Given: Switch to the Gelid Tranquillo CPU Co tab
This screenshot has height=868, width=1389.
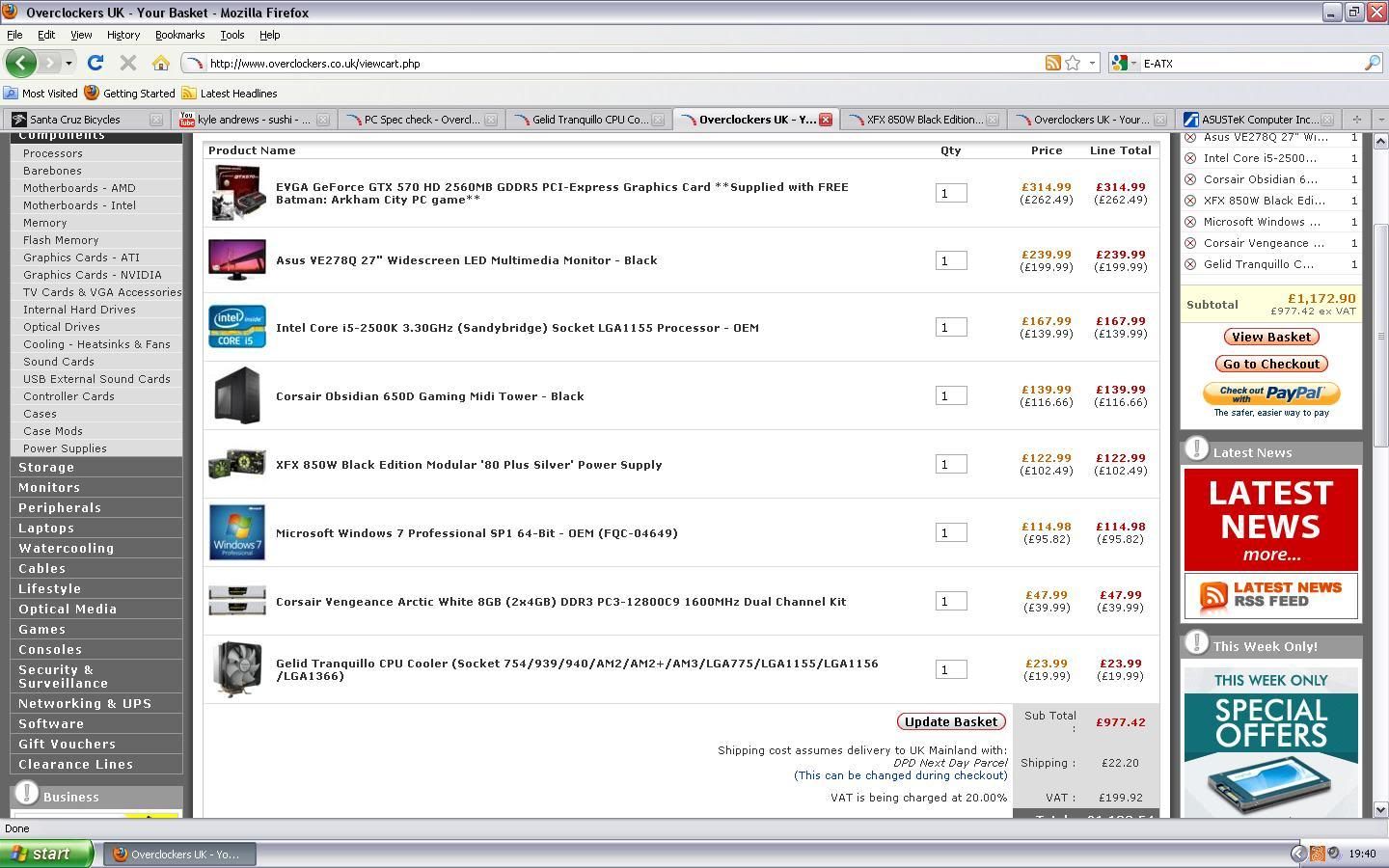Looking at the screenshot, I should coord(589,120).
